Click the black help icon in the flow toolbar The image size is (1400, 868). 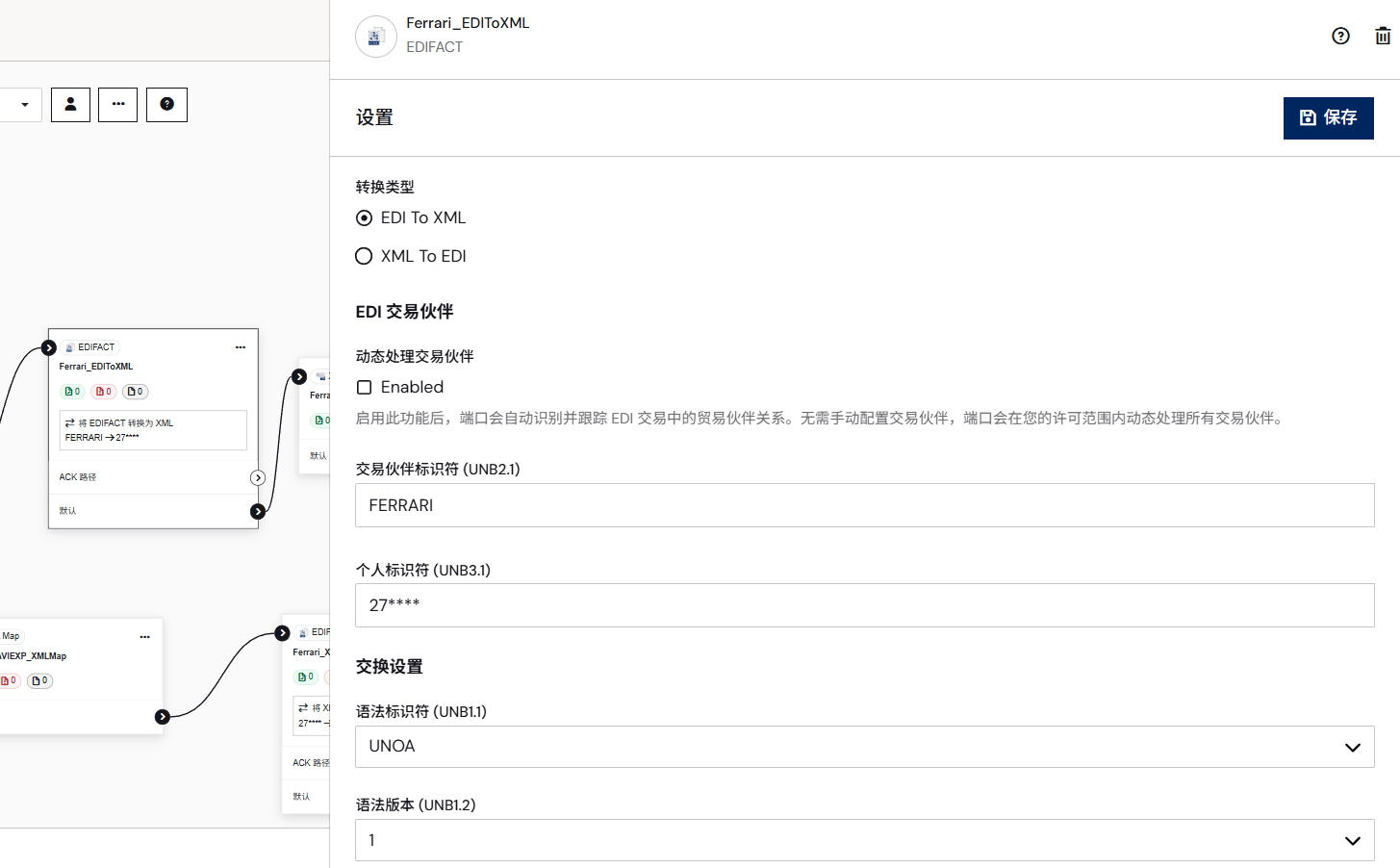pyautogui.click(x=166, y=105)
